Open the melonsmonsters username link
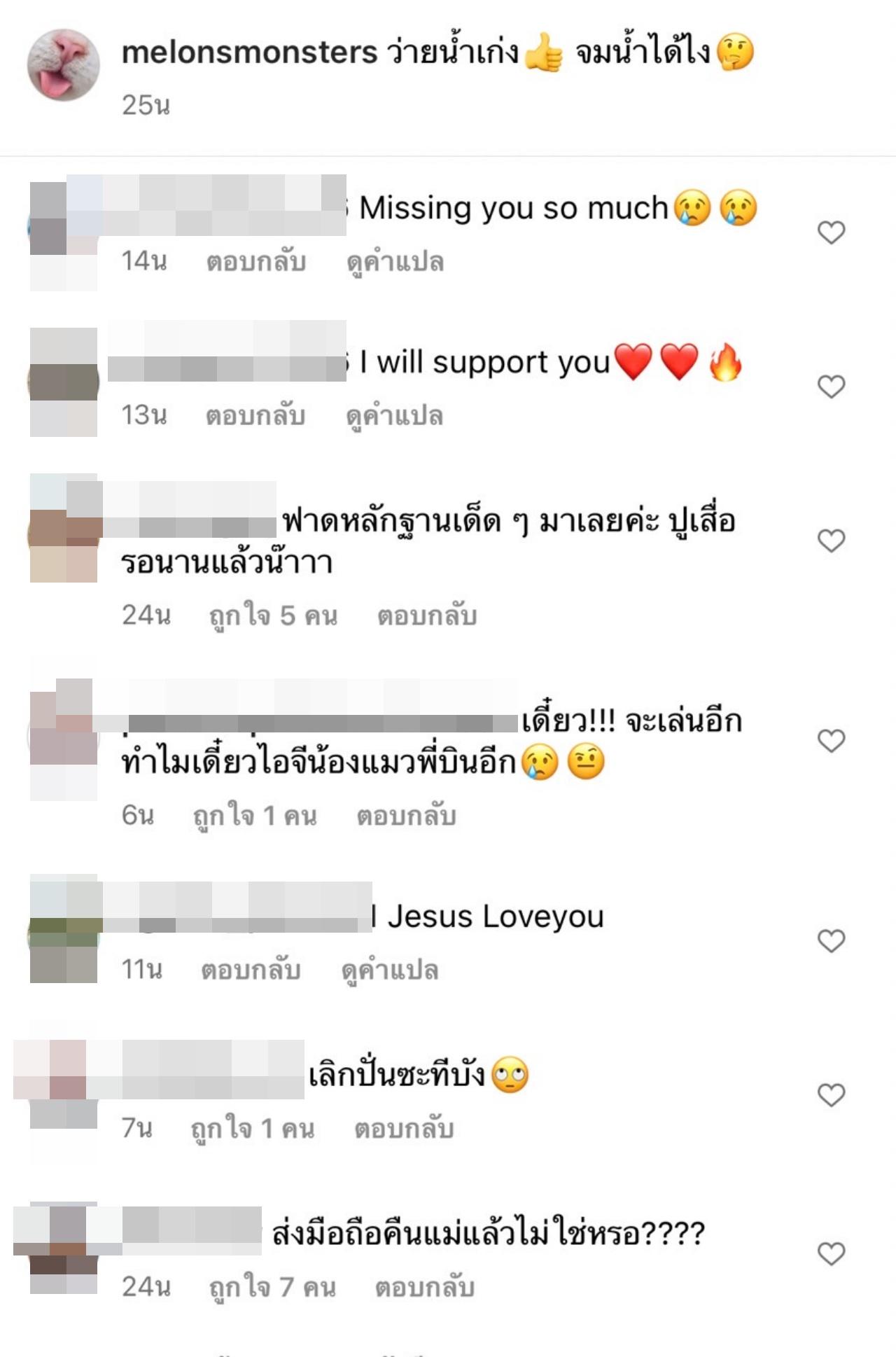 point(250,53)
